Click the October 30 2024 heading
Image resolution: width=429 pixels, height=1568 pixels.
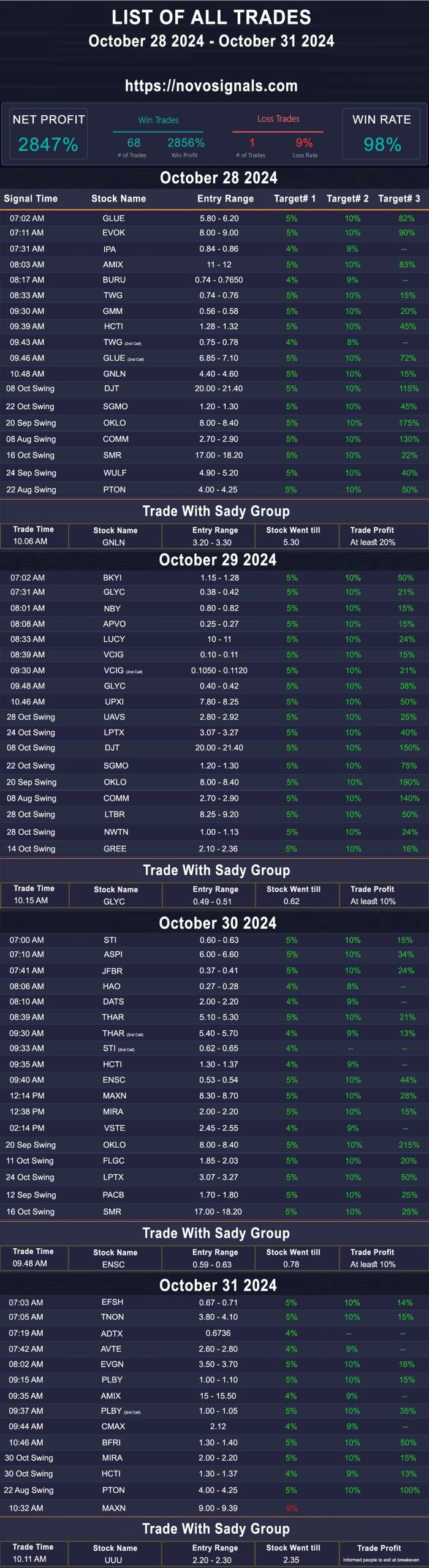(x=218, y=923)
